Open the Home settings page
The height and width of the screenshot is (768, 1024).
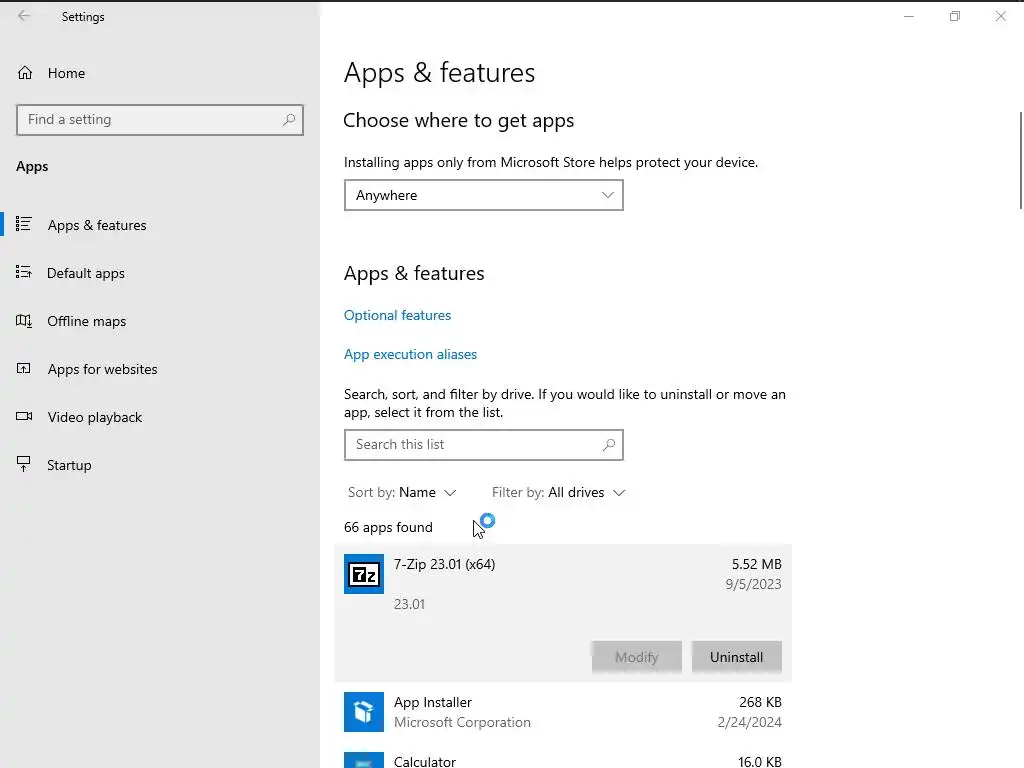point(66,73)
